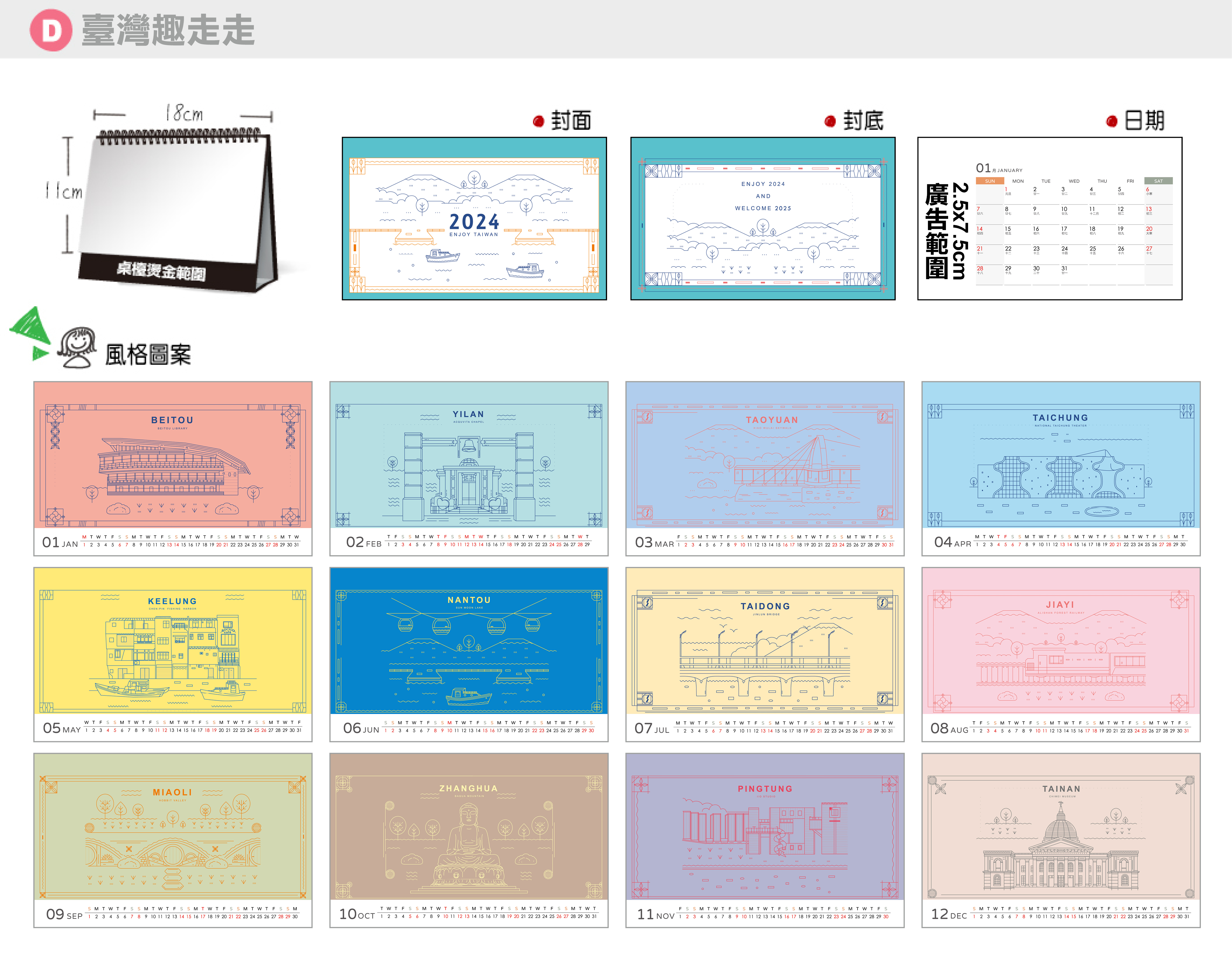Select the Beitou January calendar page

[x=173, y=468]
